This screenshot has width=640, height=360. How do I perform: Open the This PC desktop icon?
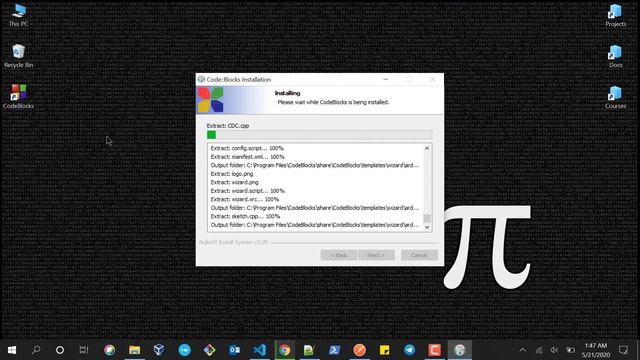[18, 15]
